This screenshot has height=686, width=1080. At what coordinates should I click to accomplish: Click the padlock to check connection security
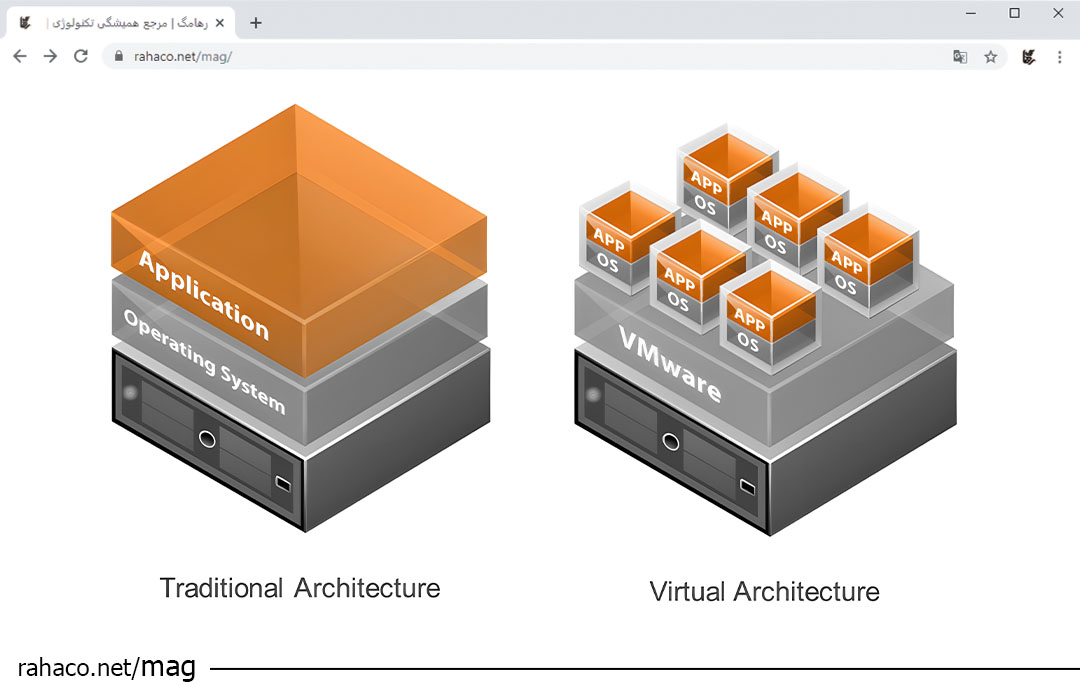[119, 57]
